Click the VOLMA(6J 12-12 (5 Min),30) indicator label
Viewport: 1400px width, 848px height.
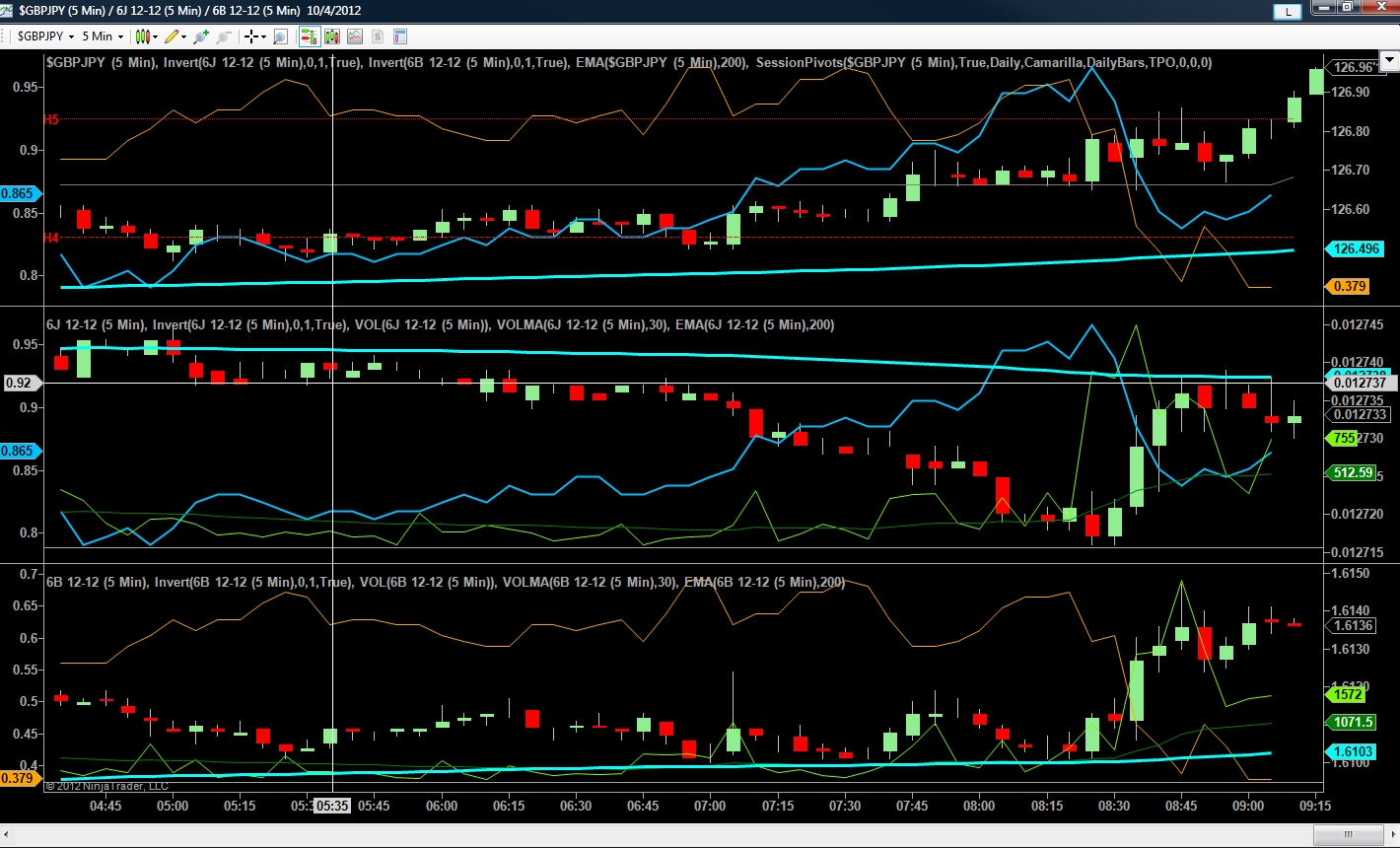coord(583,324)
